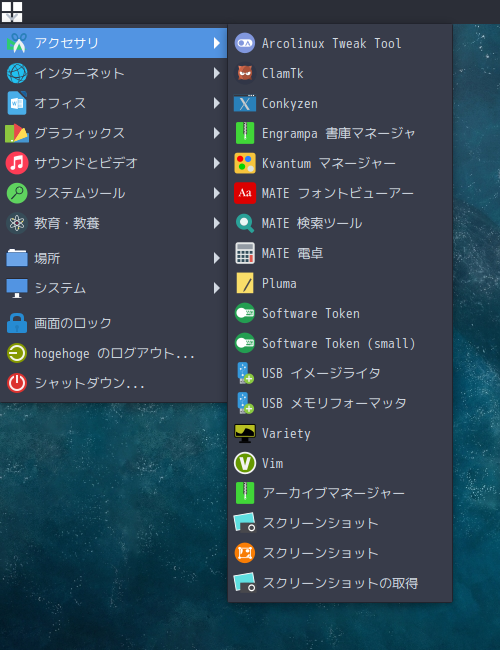Click the main menu launcher icon in panel
The image size is (500, 650).
click(12, 12)
